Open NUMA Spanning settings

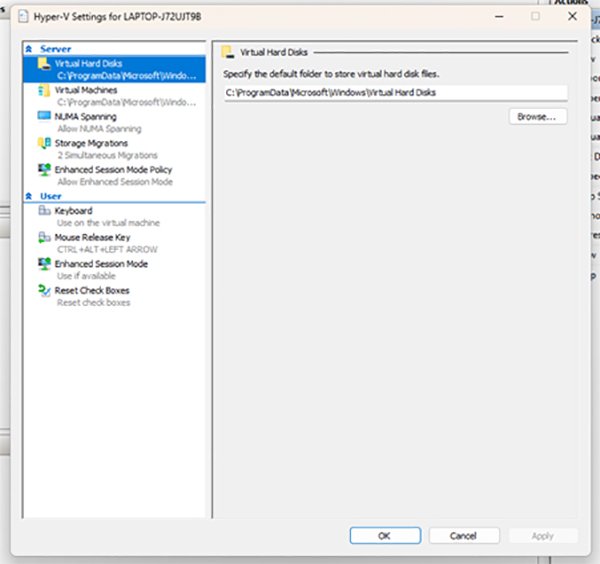tap(85, 117)
